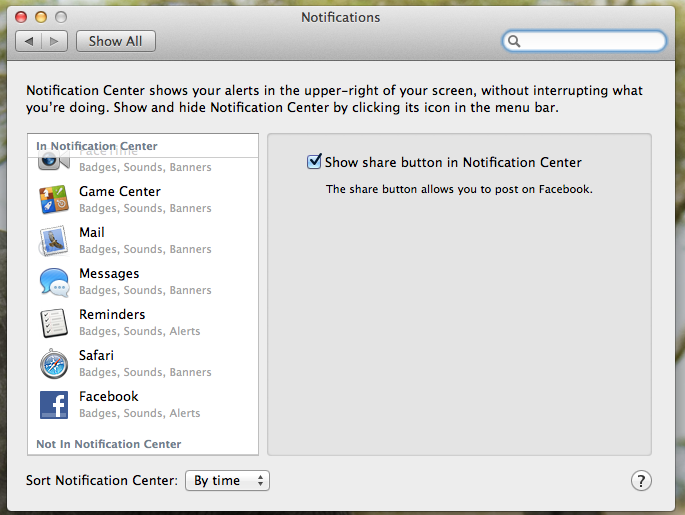Viewport: 685px width, 515px height.
Task: Click the Facebook logo icon
Action: coord(54,405)
